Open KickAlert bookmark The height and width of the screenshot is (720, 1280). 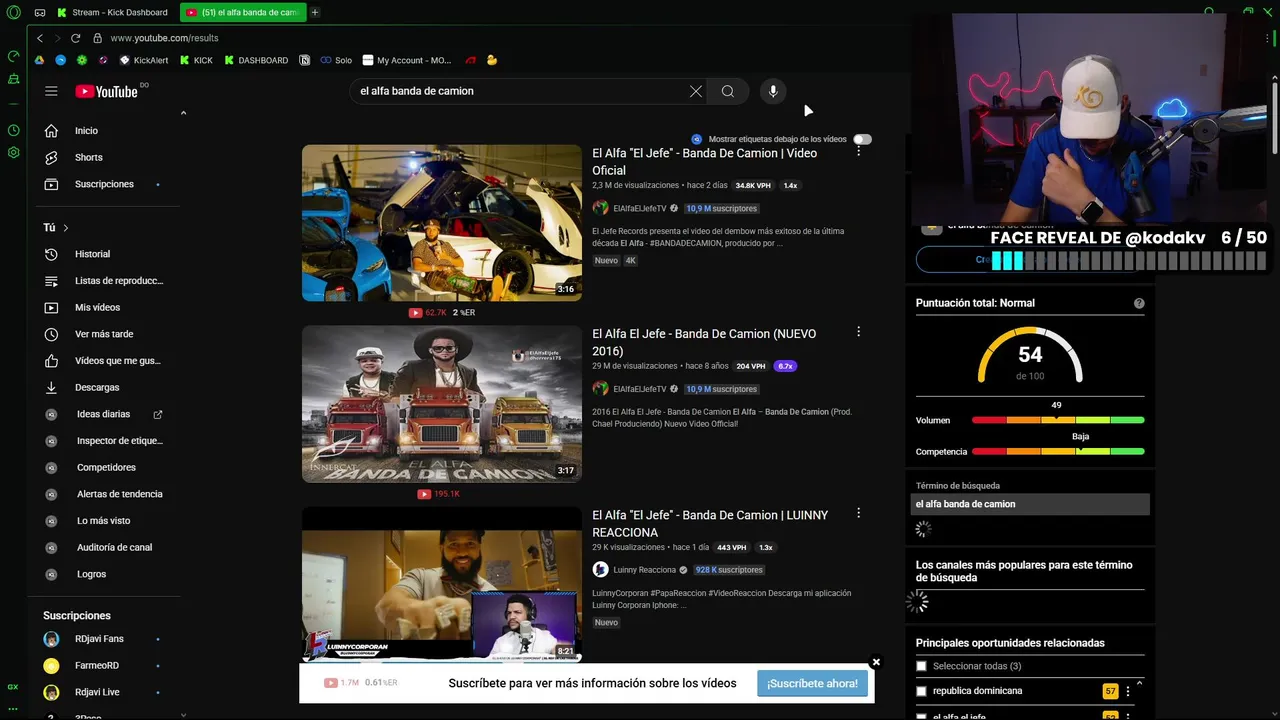144,60
